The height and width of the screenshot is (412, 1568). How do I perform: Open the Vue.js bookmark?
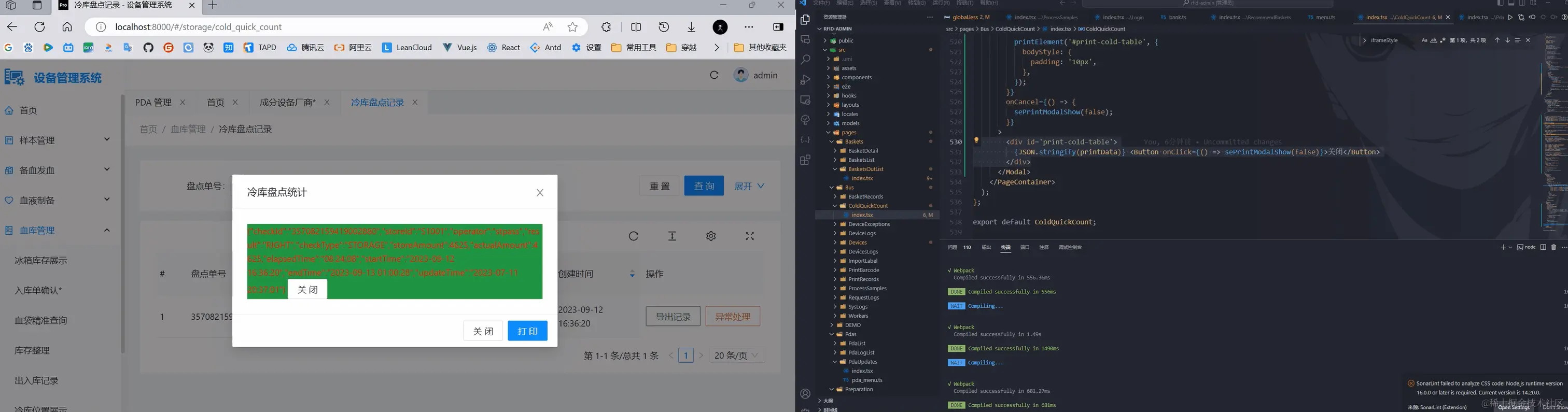(459, 48)
